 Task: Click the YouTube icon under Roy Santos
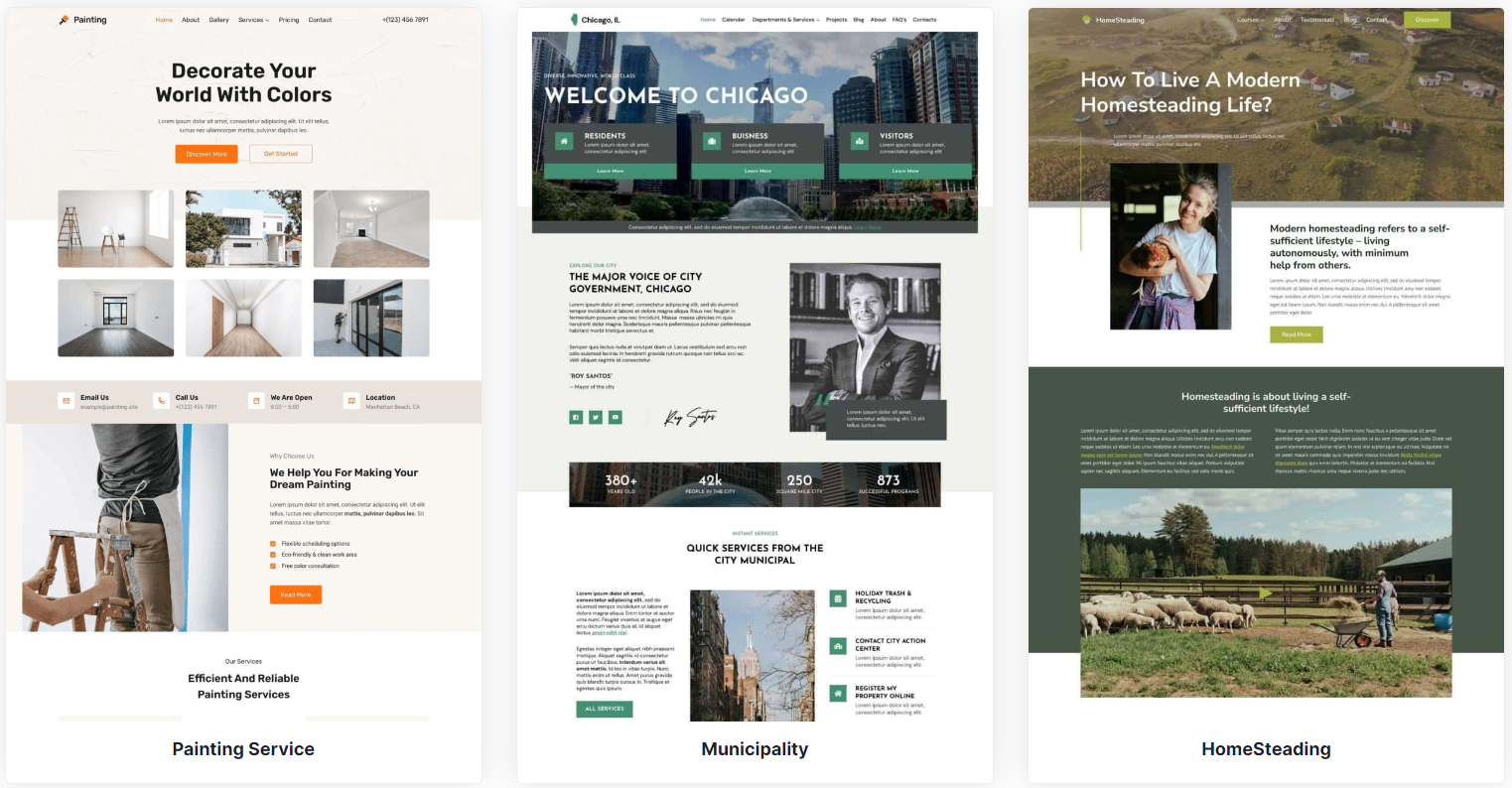[616, 417]
